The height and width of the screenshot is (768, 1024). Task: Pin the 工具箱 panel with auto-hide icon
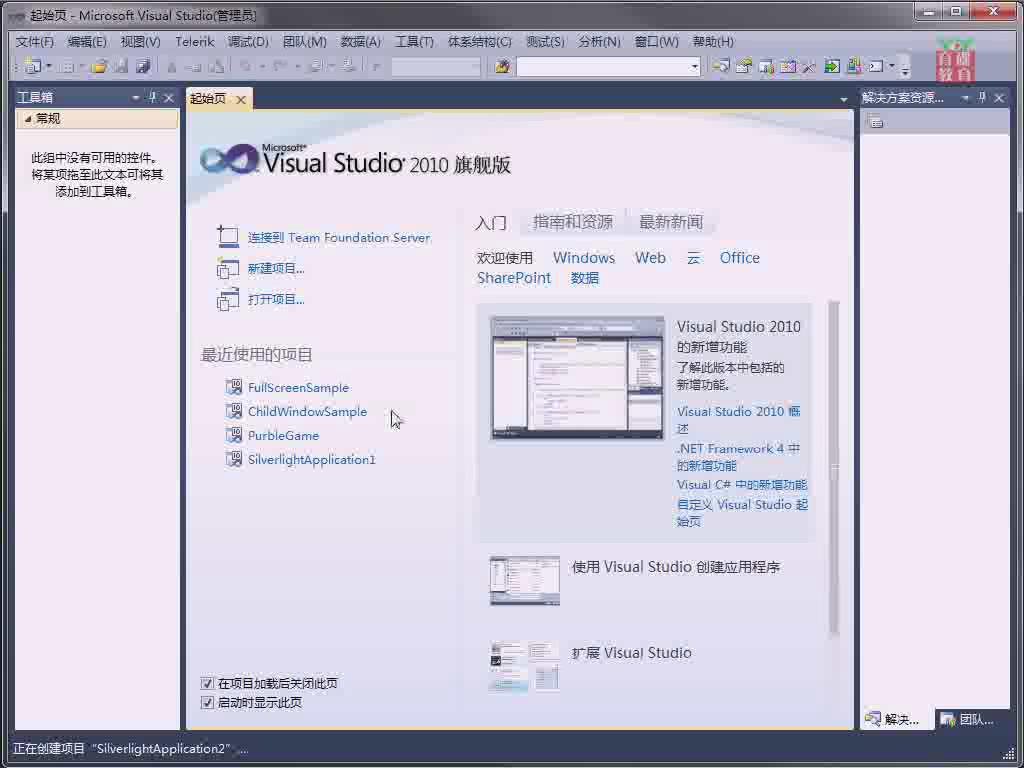tap(152, 97)
